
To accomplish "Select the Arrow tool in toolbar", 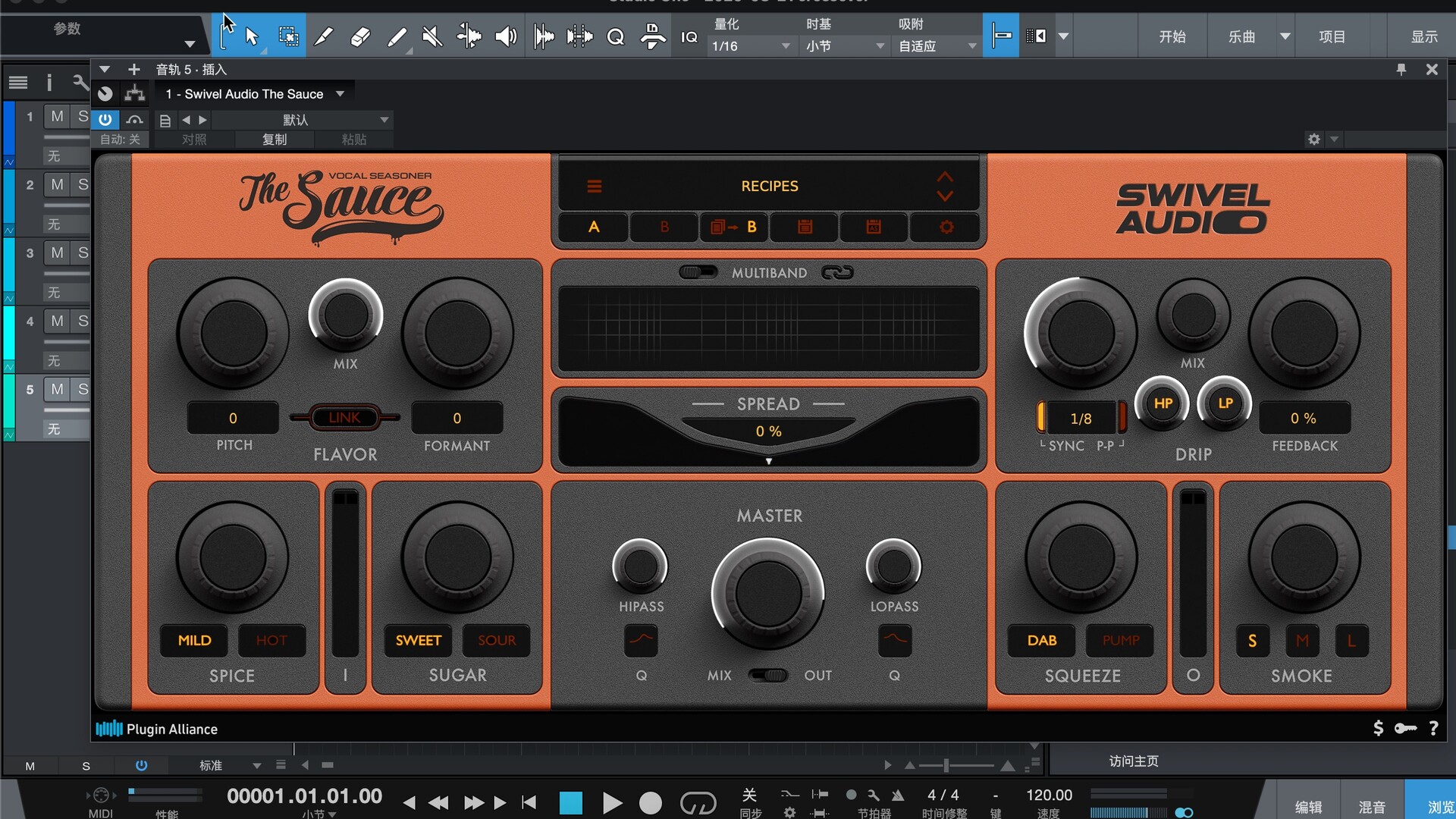I will tap(251, 36).
